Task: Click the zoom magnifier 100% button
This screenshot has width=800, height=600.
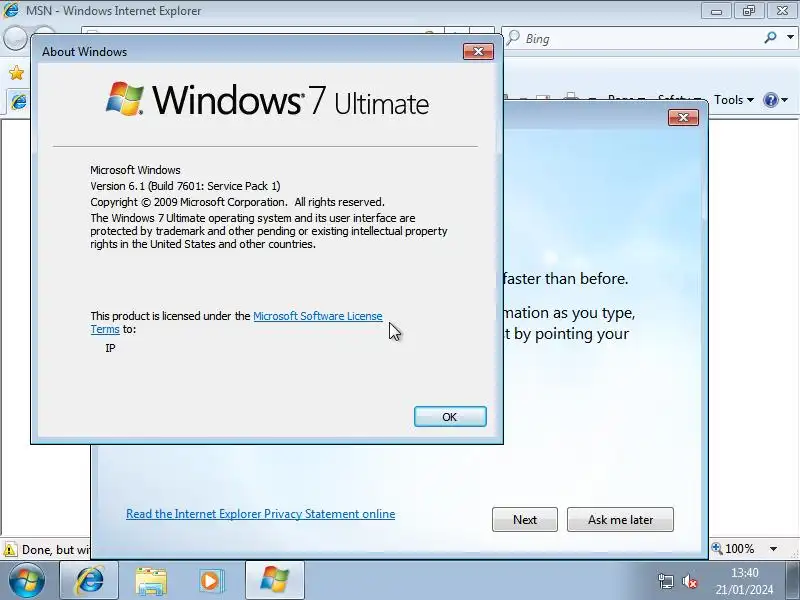Action: click(x=733, y=549)
